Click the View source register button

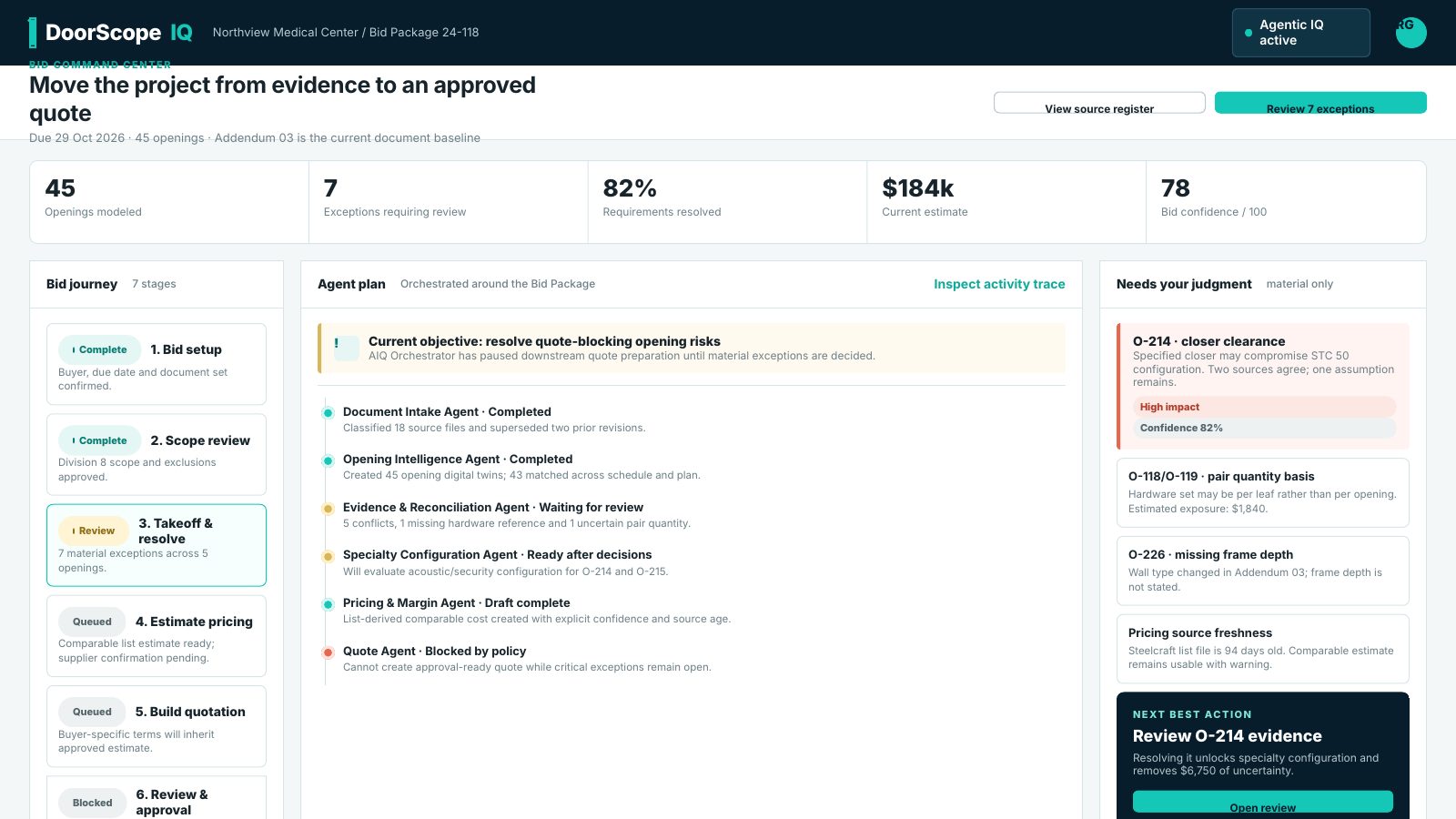tap(1099, 103)
